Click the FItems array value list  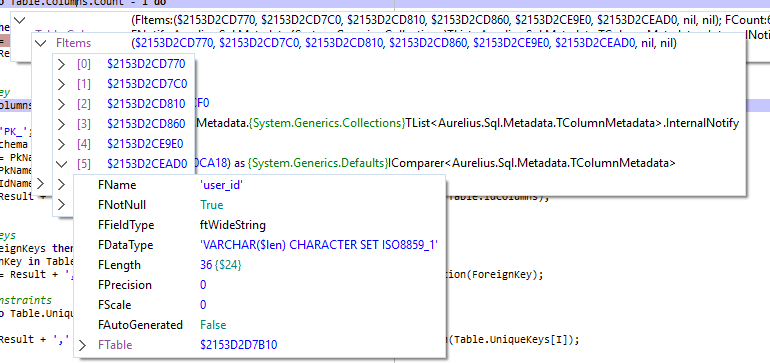tap(404, 43)
